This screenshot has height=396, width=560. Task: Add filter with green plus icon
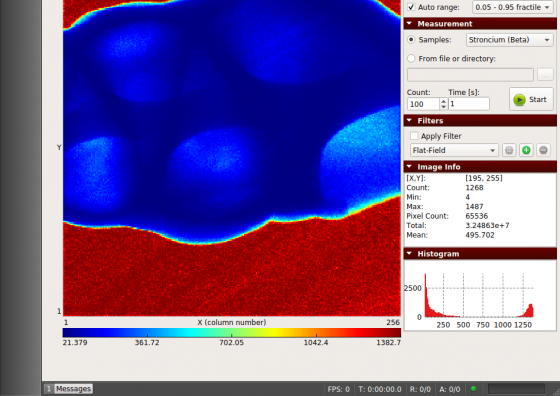(526, 150)
